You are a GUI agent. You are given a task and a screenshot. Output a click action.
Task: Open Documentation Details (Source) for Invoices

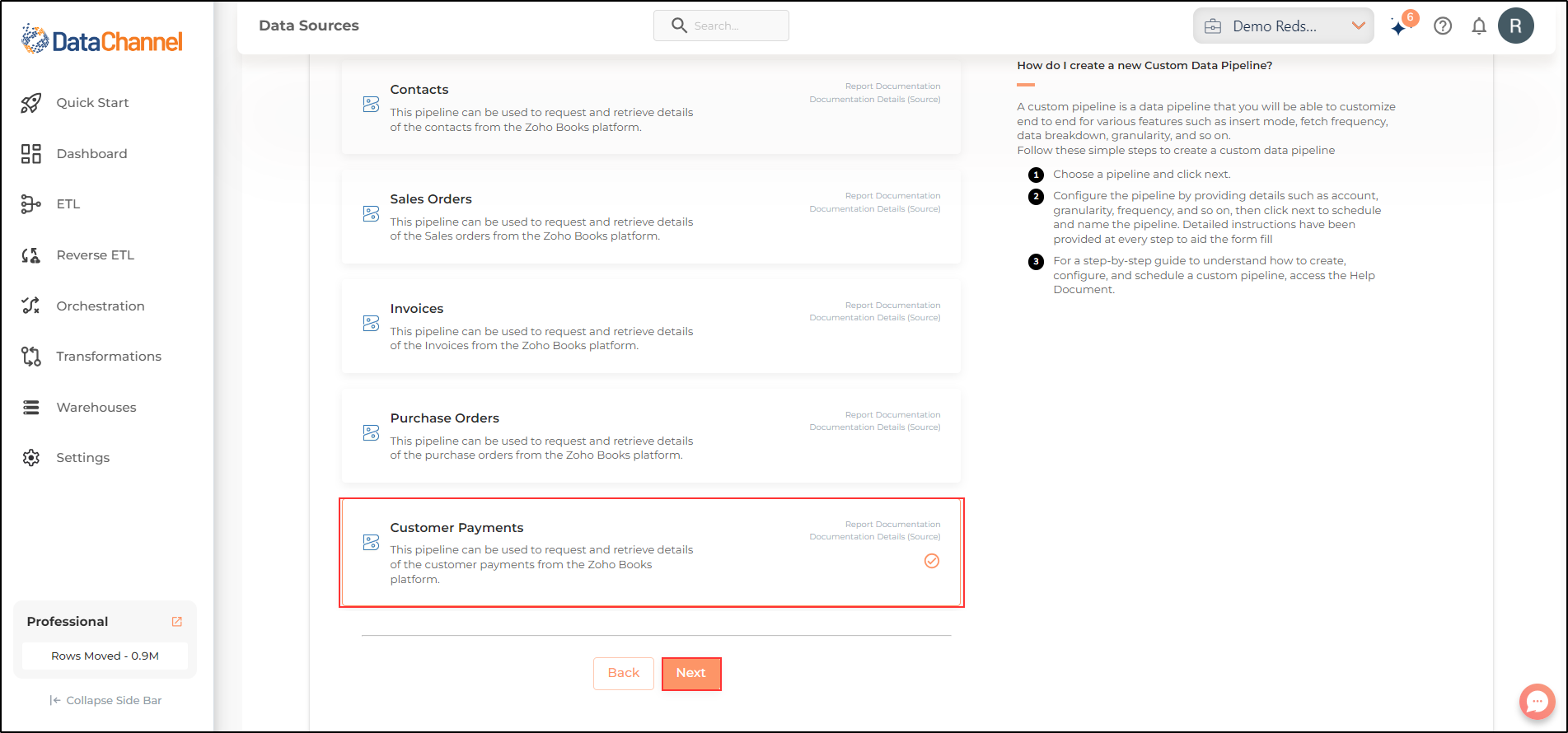point(875,318)
